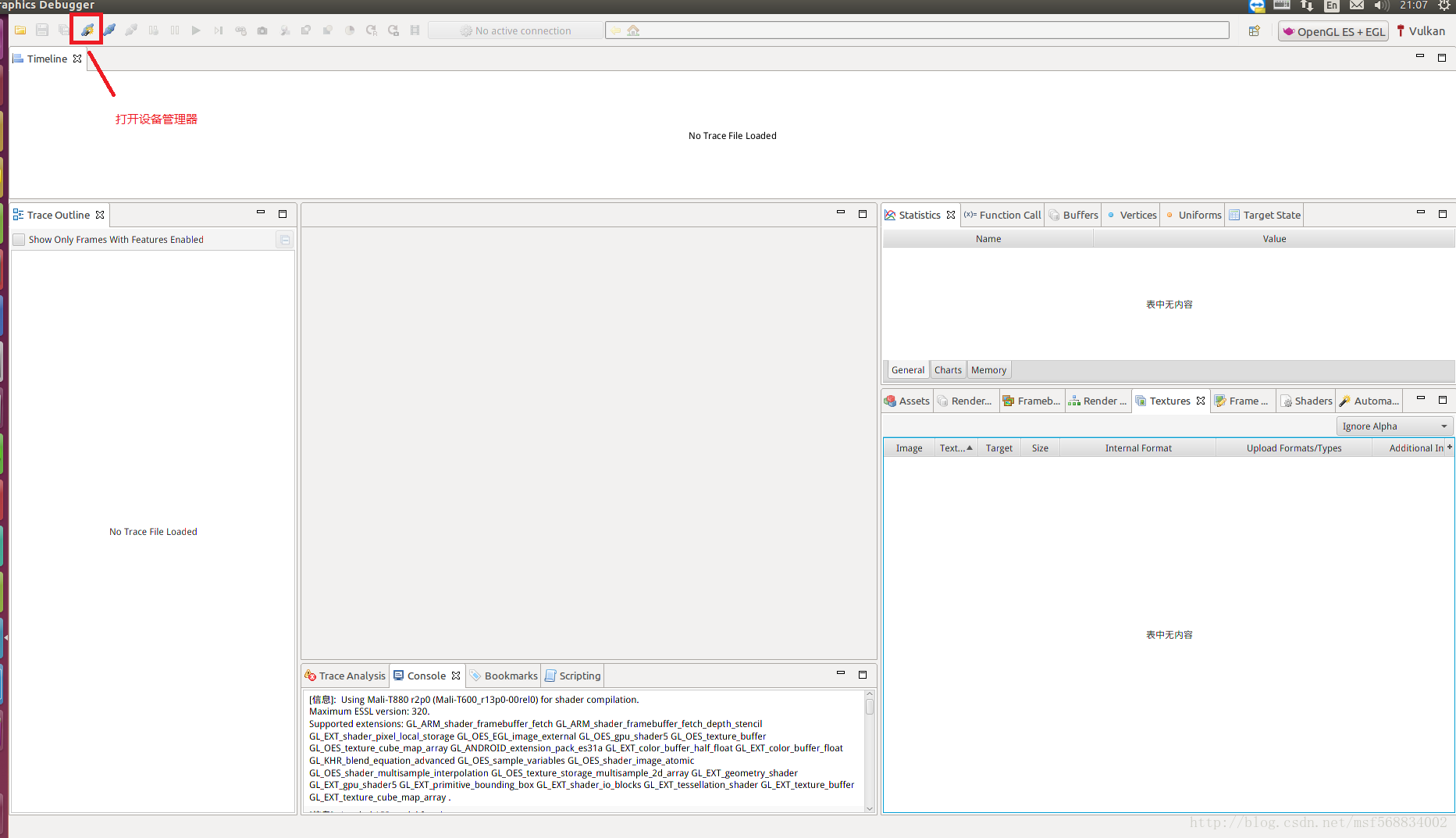Select the Memory sub-tab

point(988,370)
